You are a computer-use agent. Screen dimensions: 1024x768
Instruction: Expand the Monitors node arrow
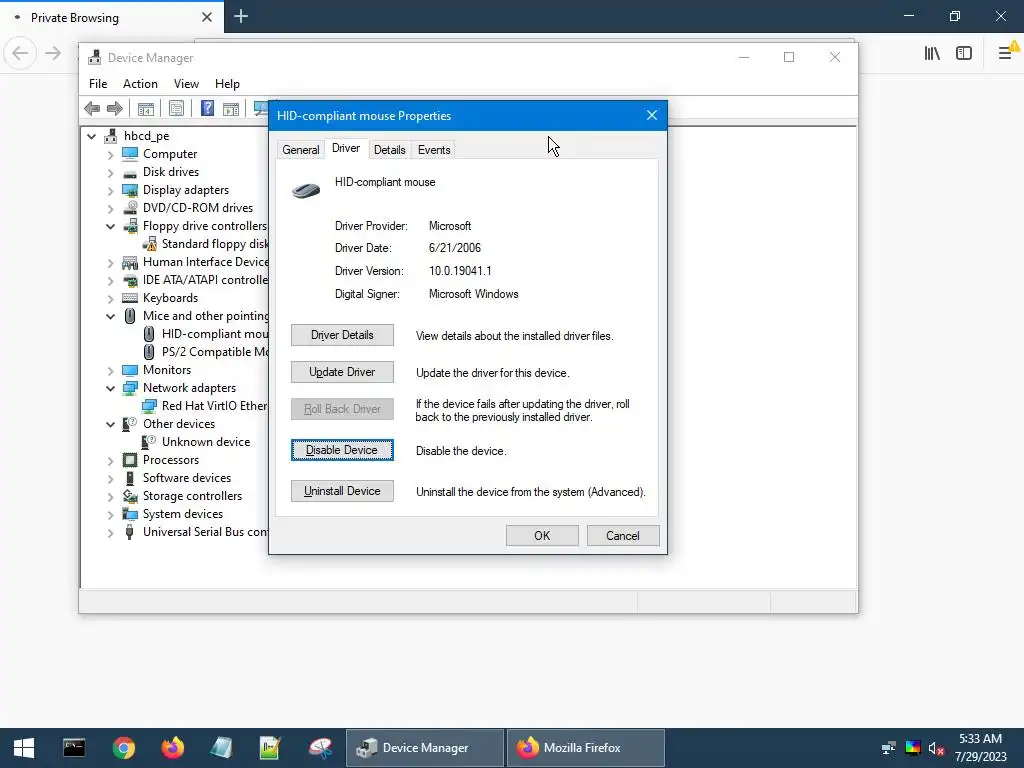(110, 370)
